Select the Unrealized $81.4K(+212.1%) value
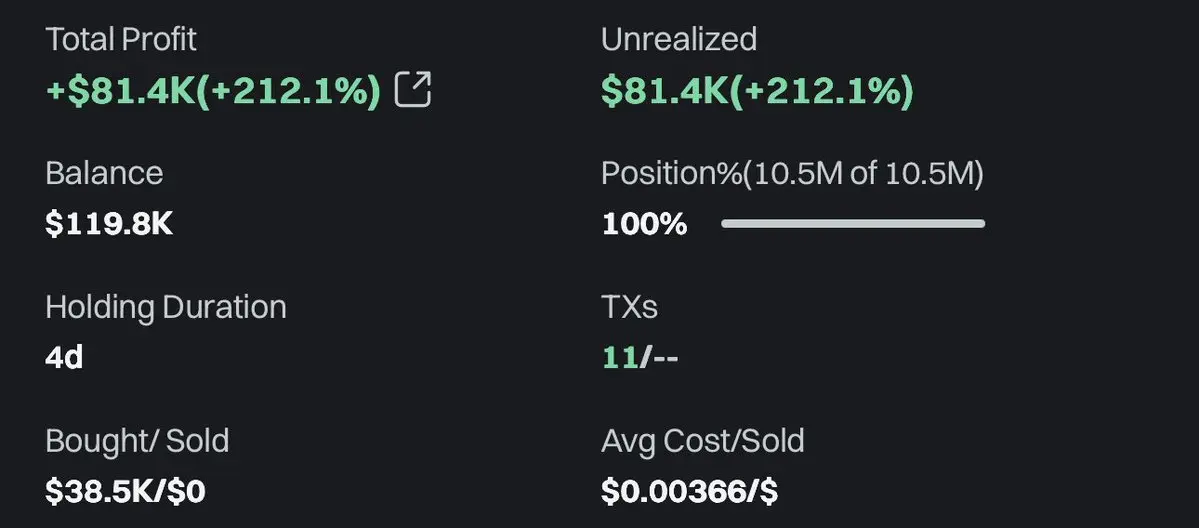The height and width of the screenshot is (528, 1199). (757, 90)
